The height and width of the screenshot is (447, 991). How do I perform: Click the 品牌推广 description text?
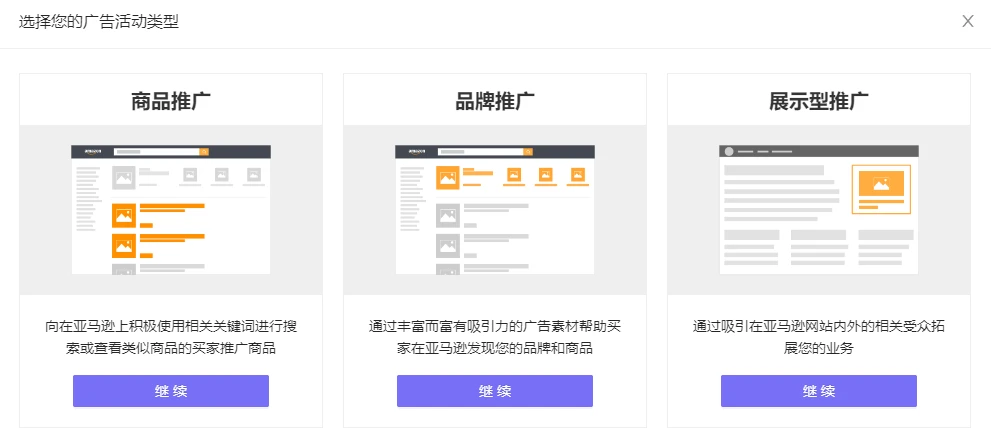(495, 337)
